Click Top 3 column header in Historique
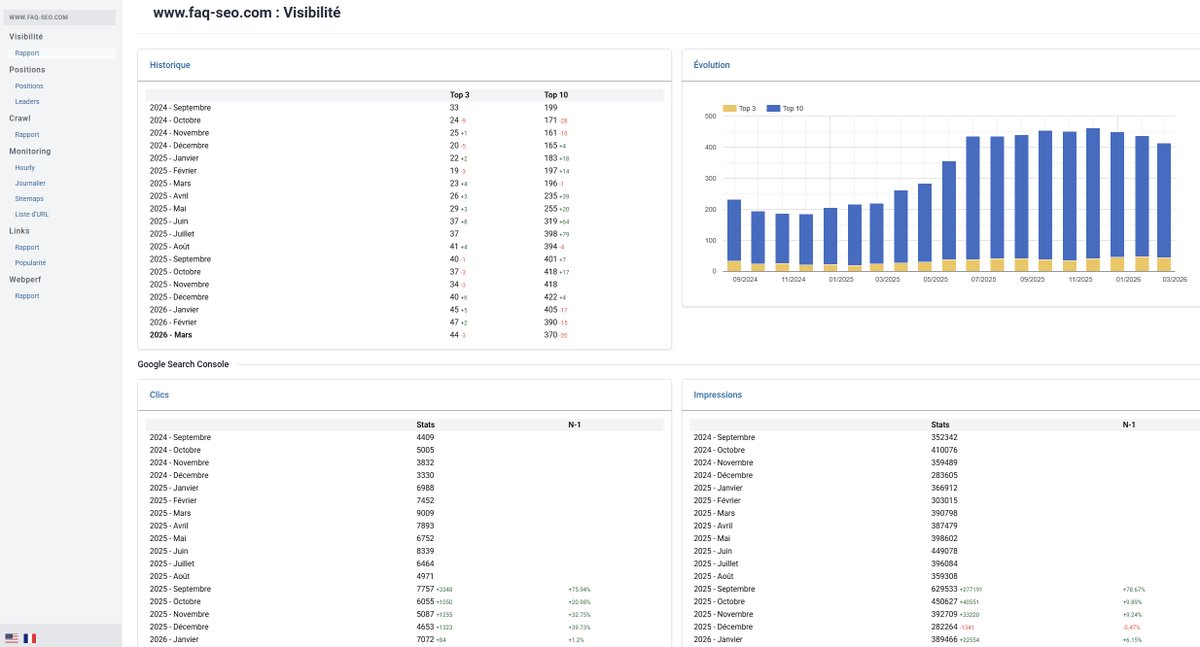Viewport: 1200px width, 647px height. [459, 95]
